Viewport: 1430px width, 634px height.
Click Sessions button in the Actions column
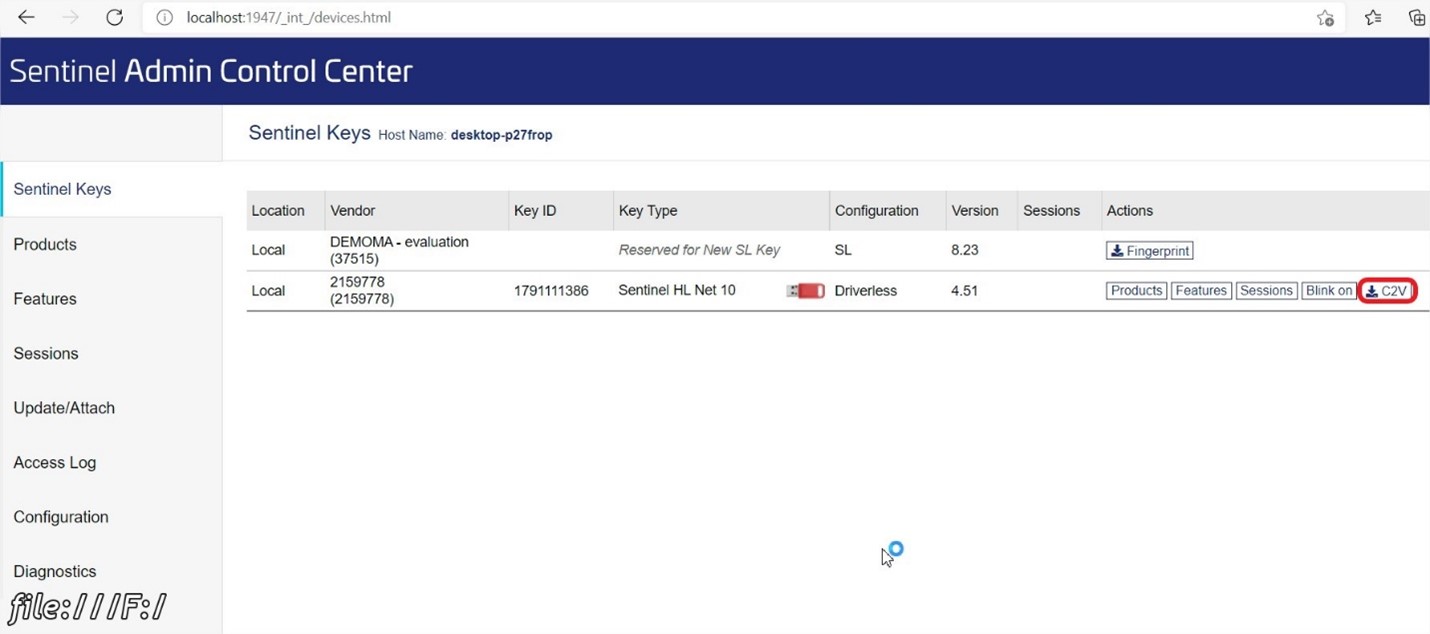pyautogui.click(x=1266, y=291)
